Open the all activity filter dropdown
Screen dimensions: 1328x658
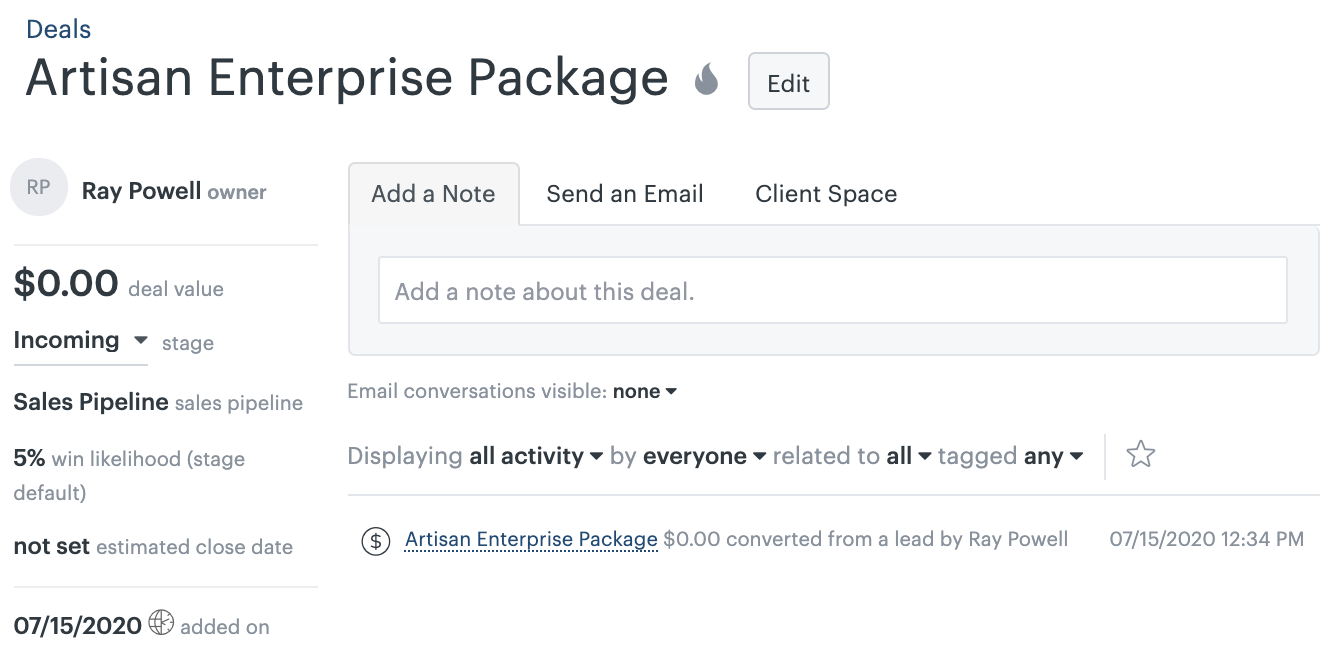point(536,456)
